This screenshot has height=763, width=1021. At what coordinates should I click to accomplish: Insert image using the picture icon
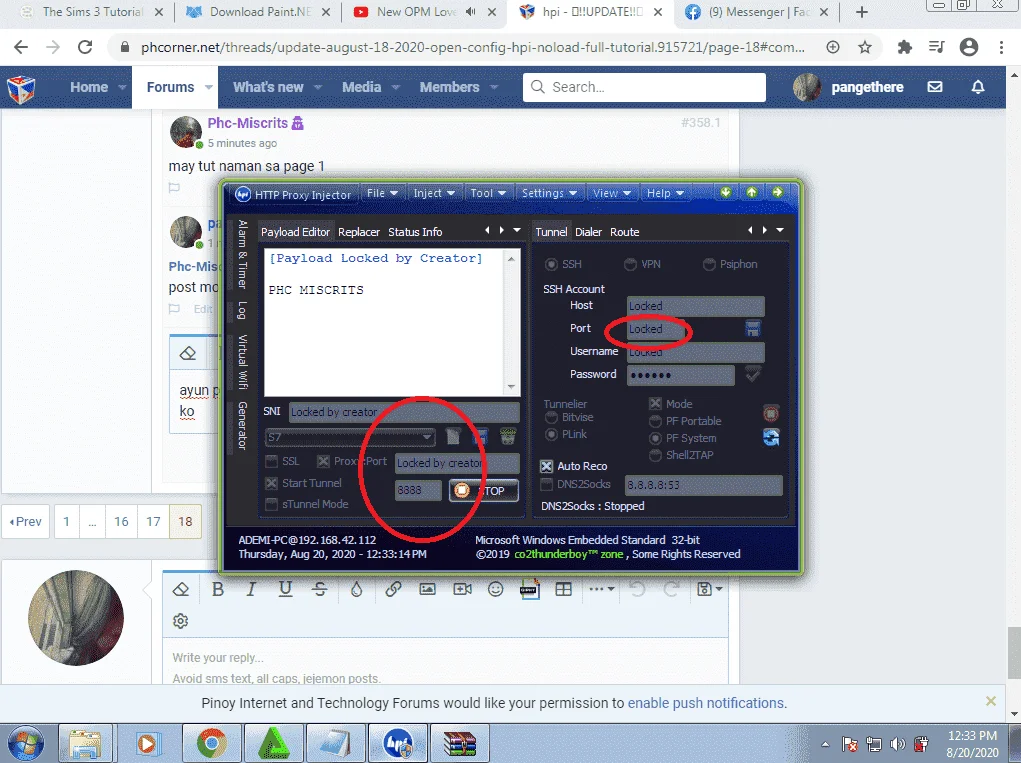[x=427, y=589]
